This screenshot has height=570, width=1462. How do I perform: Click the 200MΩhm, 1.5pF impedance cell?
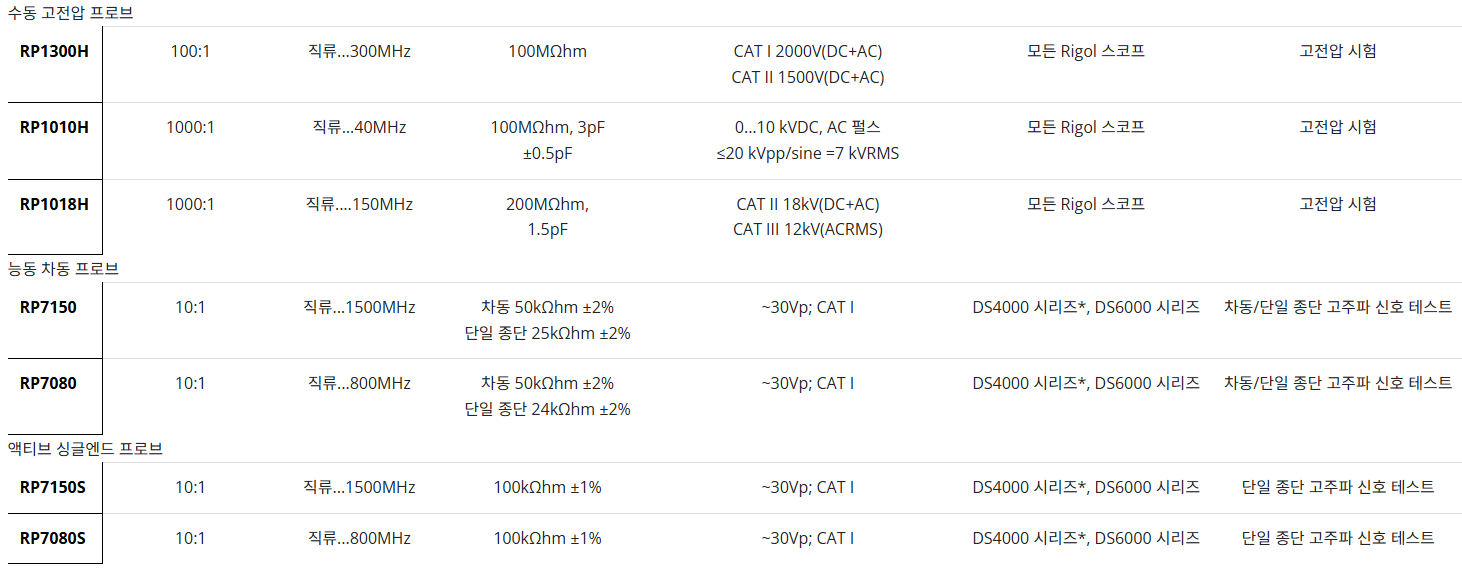(547, 216)
